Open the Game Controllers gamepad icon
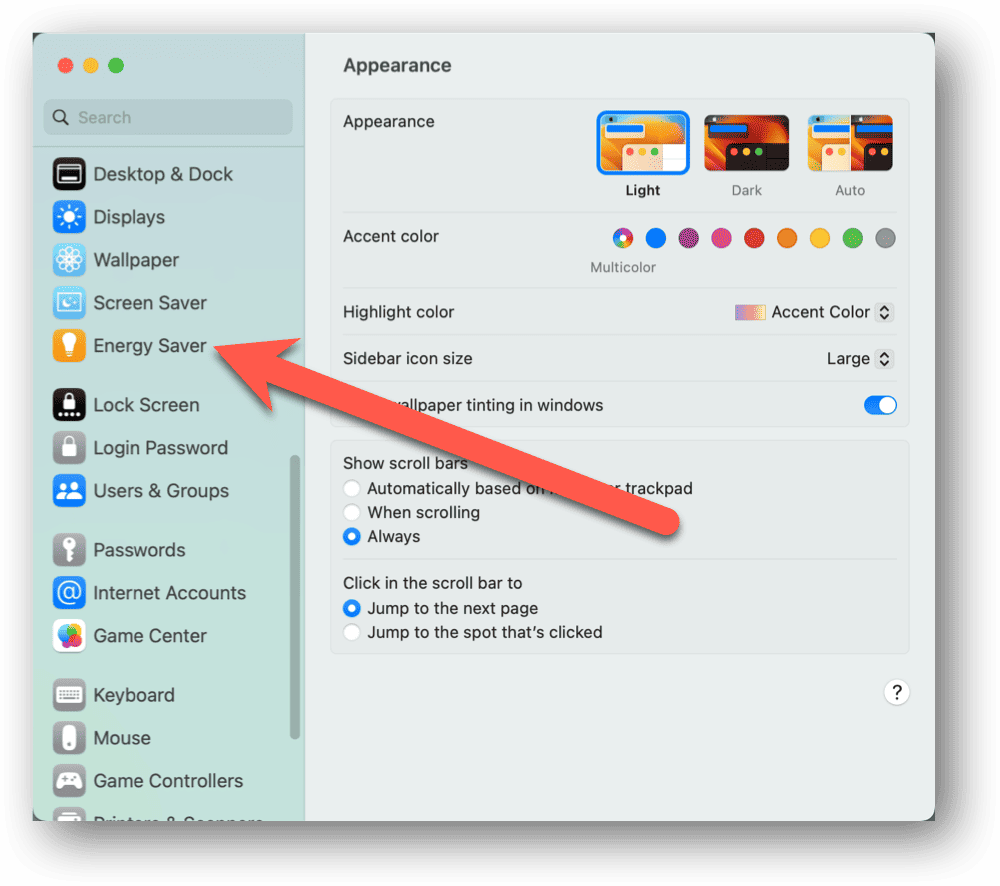1000x886 pixels. 69,780
